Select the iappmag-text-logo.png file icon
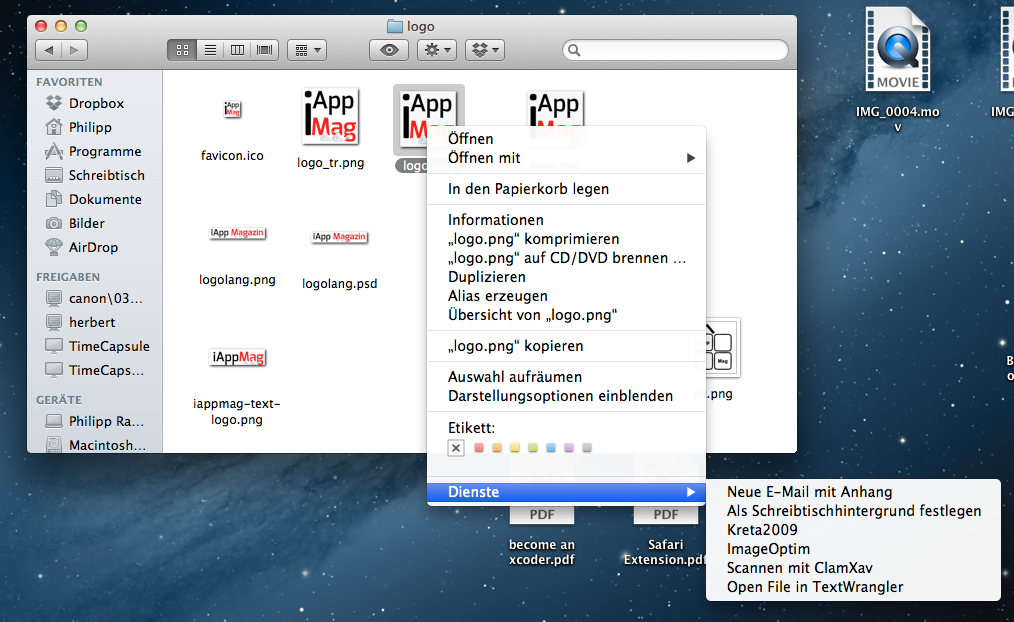The height and width of the screenshot is (622, 1014). pyautogui.click(x=237, y=357)
